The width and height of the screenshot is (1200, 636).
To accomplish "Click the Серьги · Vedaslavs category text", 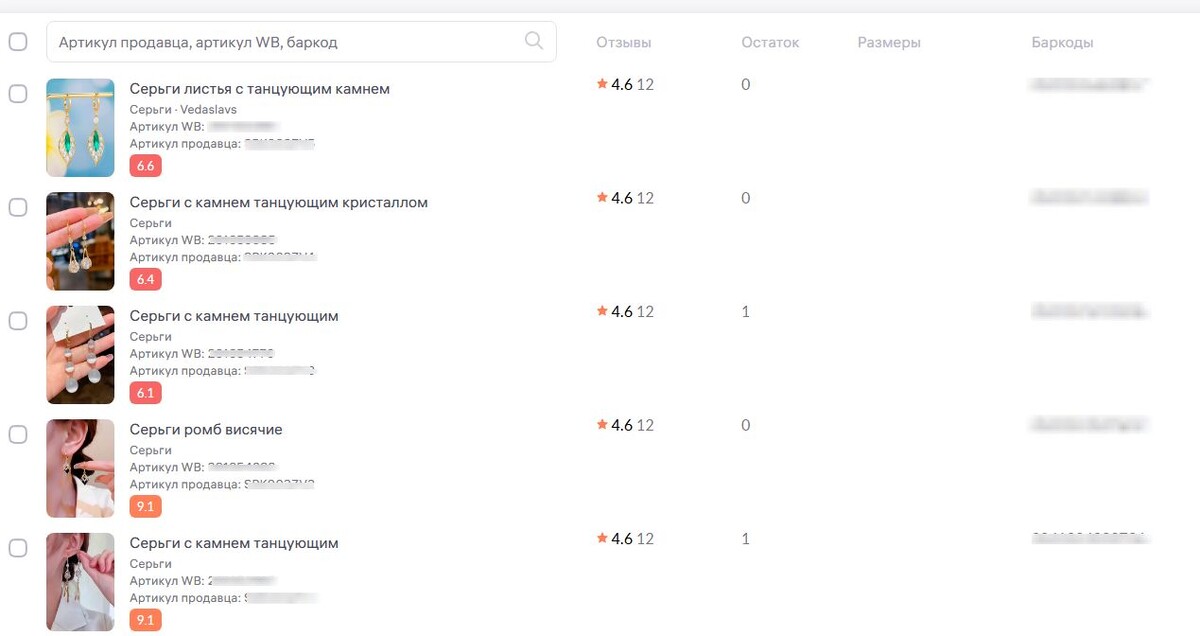I will [x=183, y=109].
